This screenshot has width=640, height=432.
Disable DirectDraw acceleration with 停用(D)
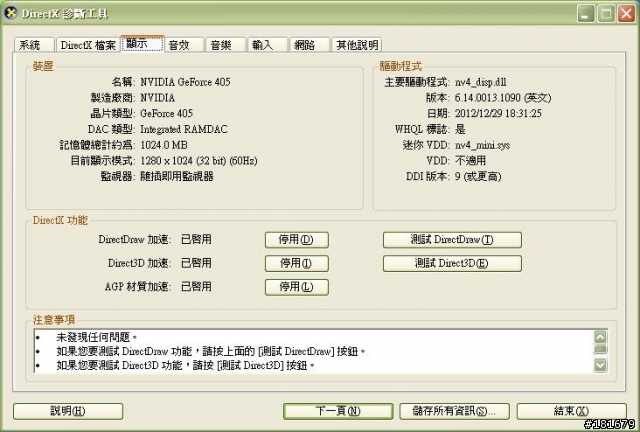[x=297, y=240]
